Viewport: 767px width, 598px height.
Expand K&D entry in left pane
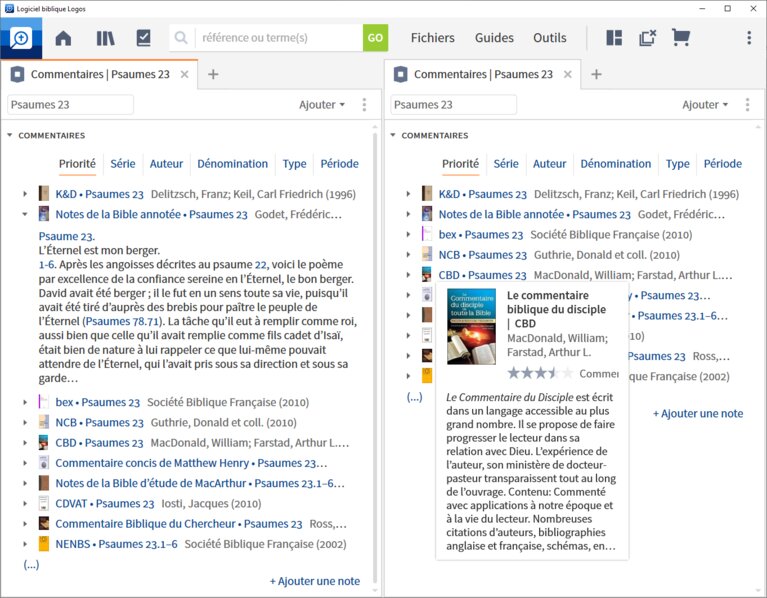pyautogui.click(x=25, y=194)
